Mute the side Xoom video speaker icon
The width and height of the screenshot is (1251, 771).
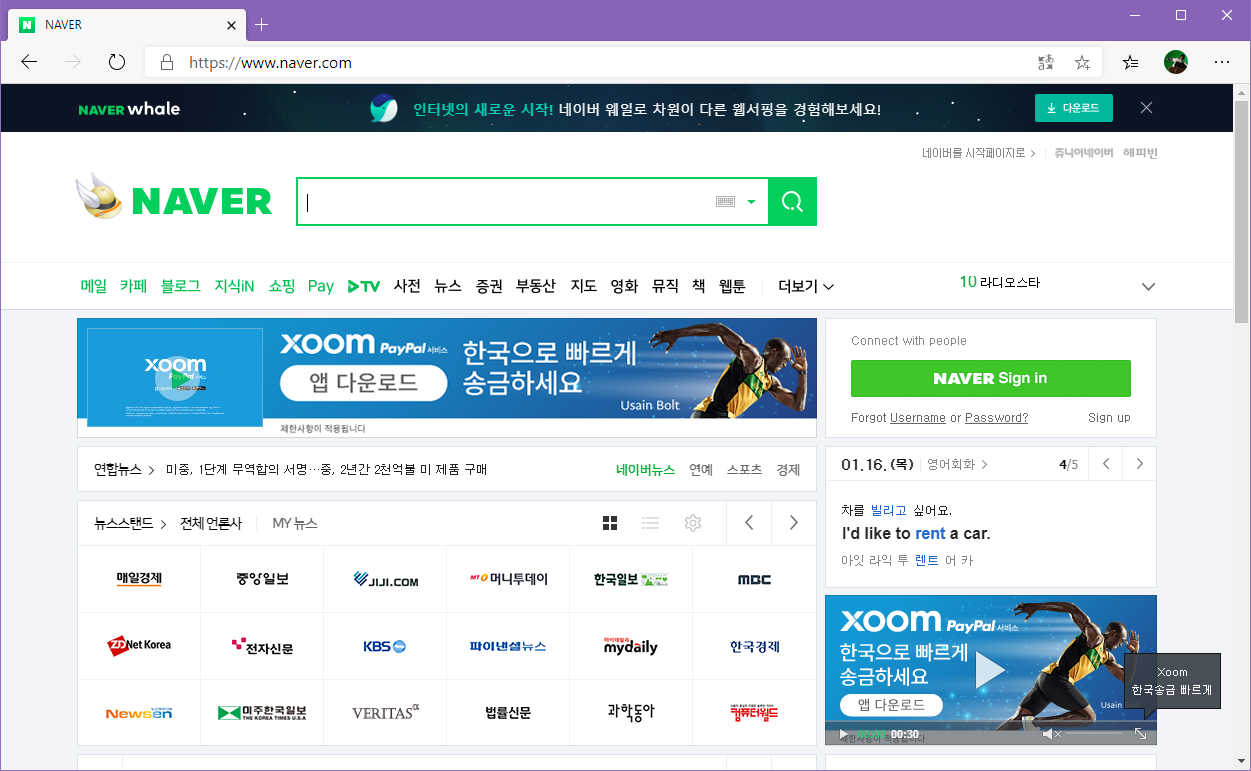point(1051,734)
